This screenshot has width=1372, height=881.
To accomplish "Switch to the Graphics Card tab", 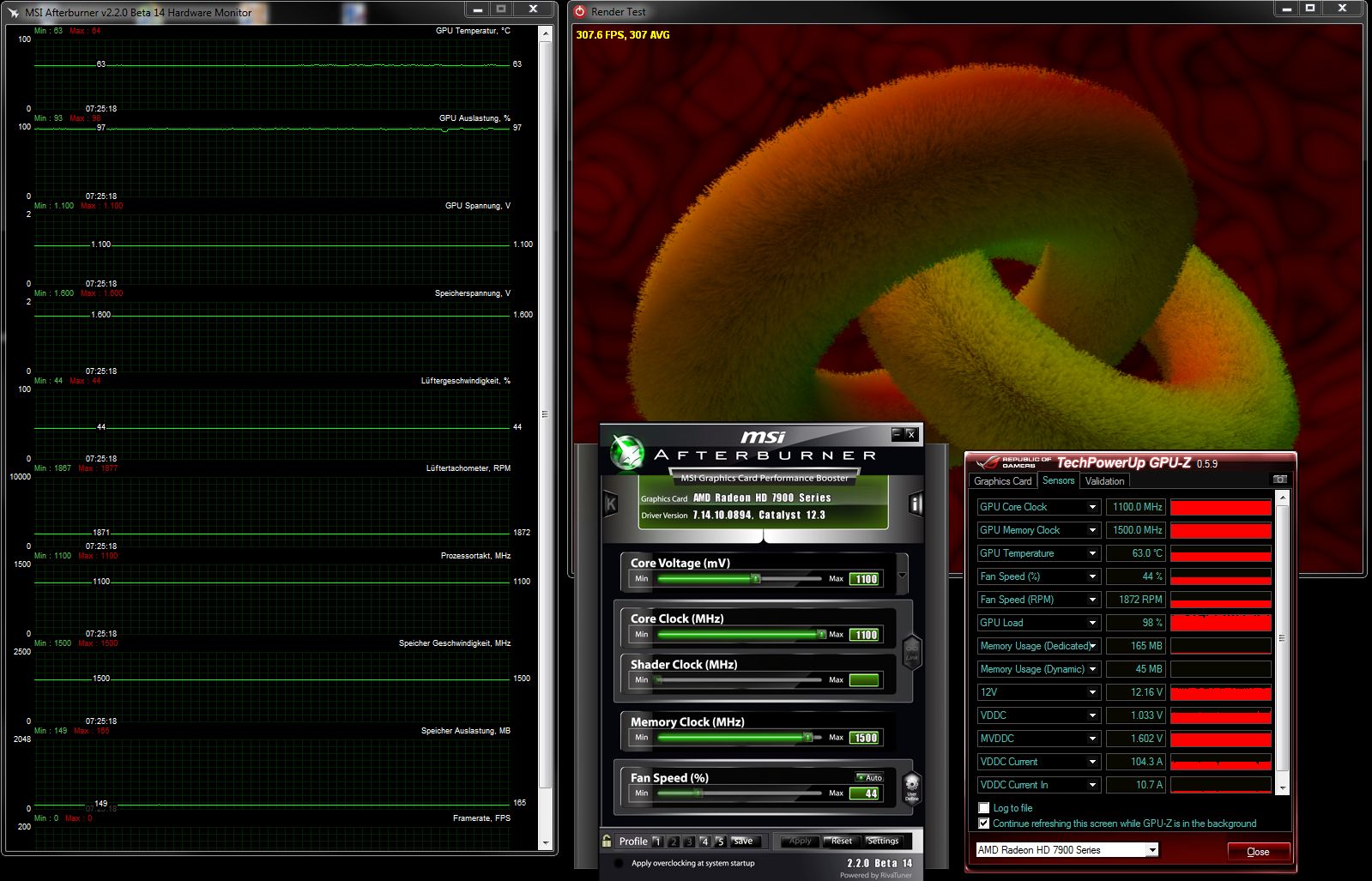I will pos(1002,481).
